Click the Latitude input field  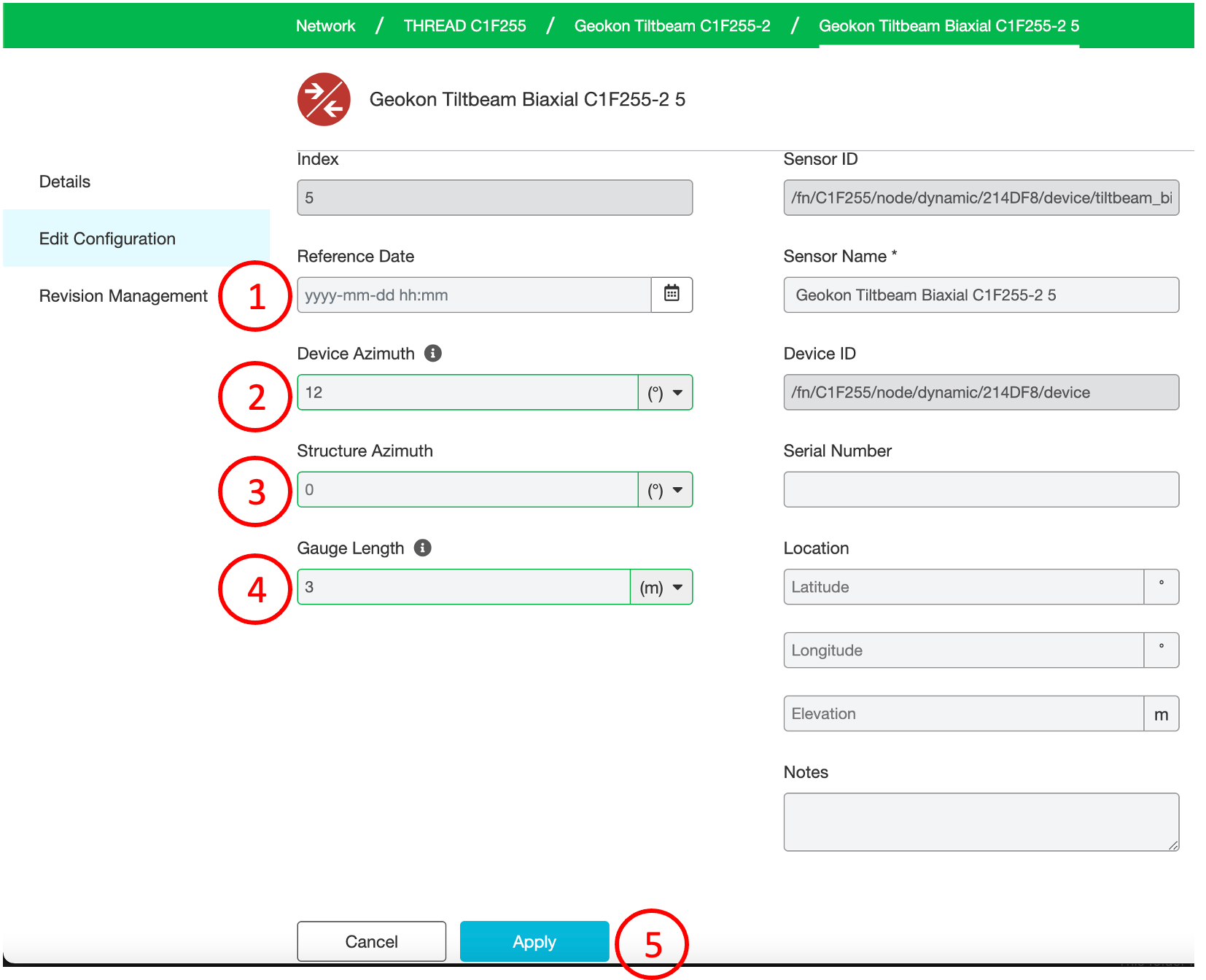click(963, 587)
